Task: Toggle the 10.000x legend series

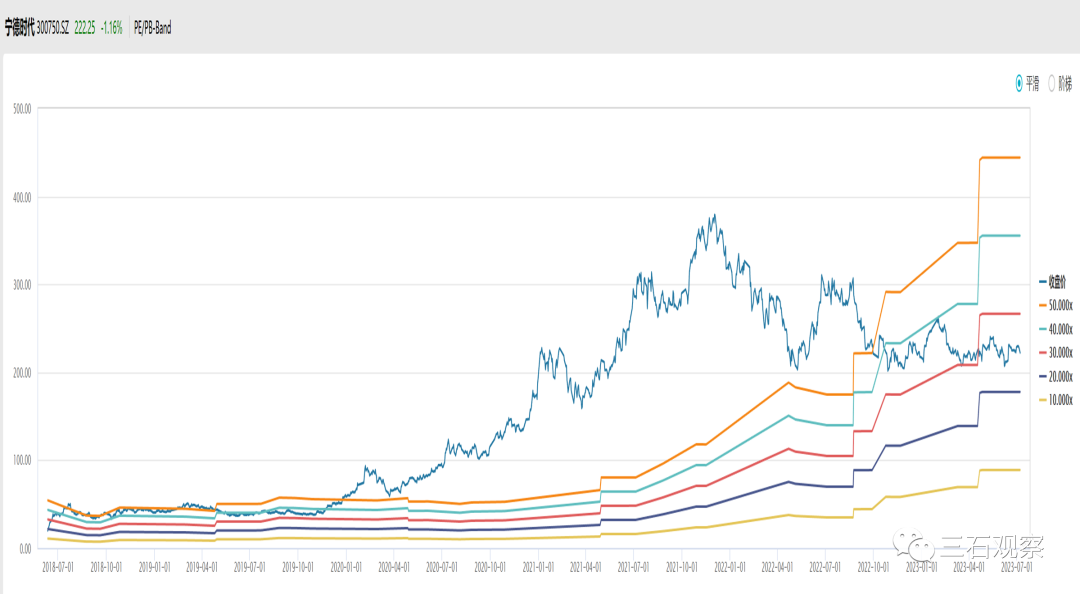Action: 1055,400
